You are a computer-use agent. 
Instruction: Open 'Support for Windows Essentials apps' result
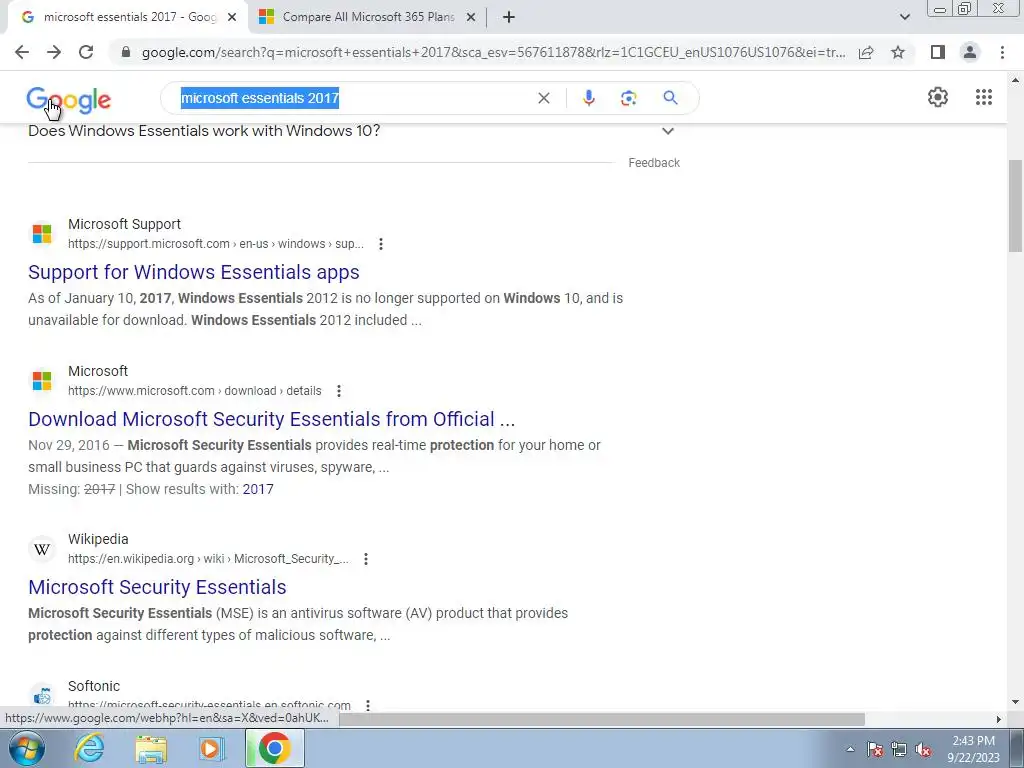[x=194, y=272]
